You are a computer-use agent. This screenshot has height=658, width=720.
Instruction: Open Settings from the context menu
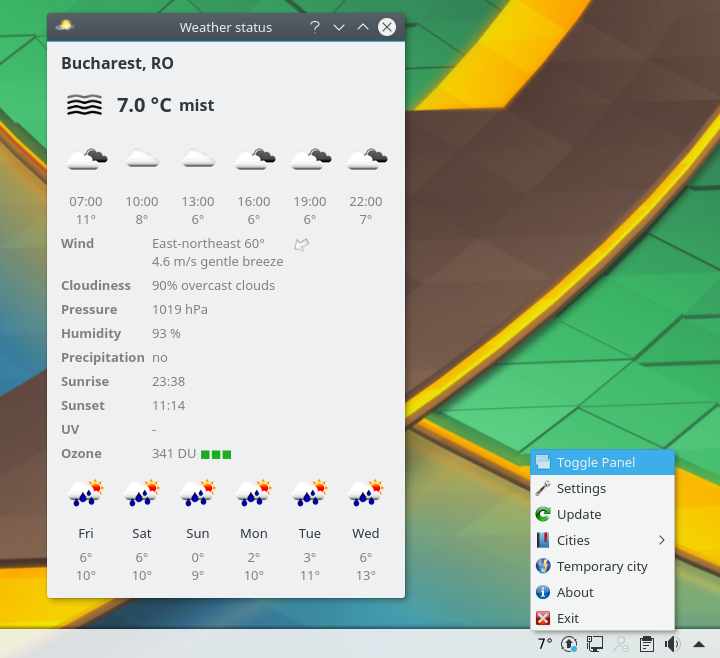click(602, 488)
